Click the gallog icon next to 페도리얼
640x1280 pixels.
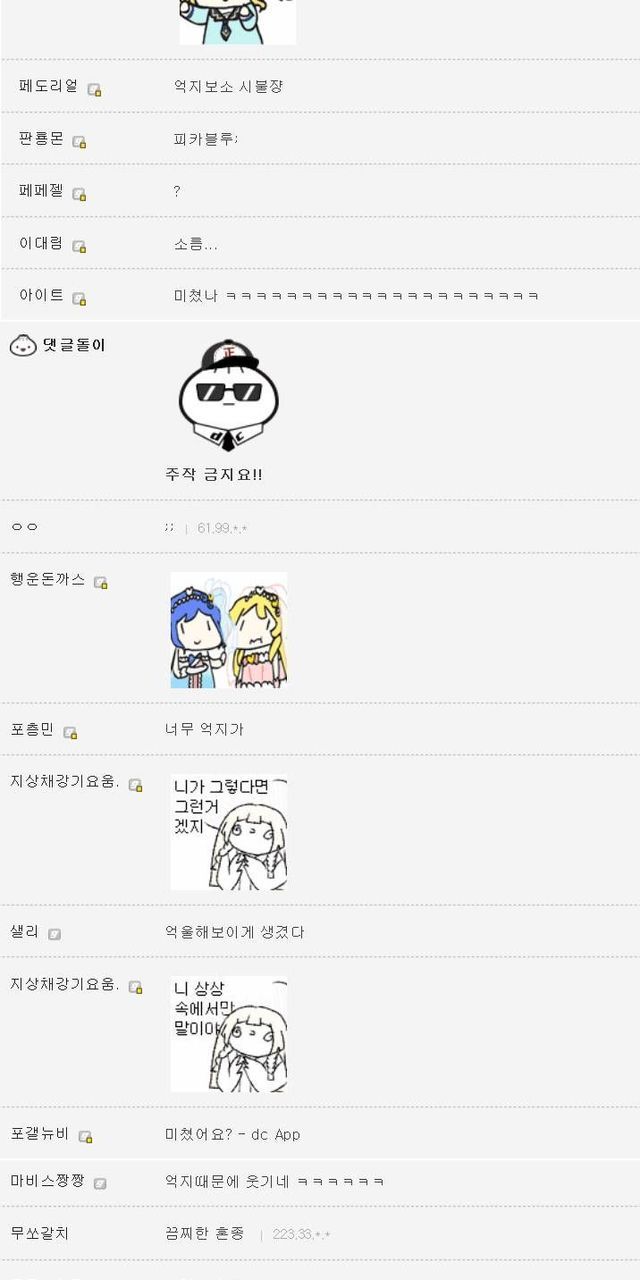pyautogui.click(x=94, y=90)
